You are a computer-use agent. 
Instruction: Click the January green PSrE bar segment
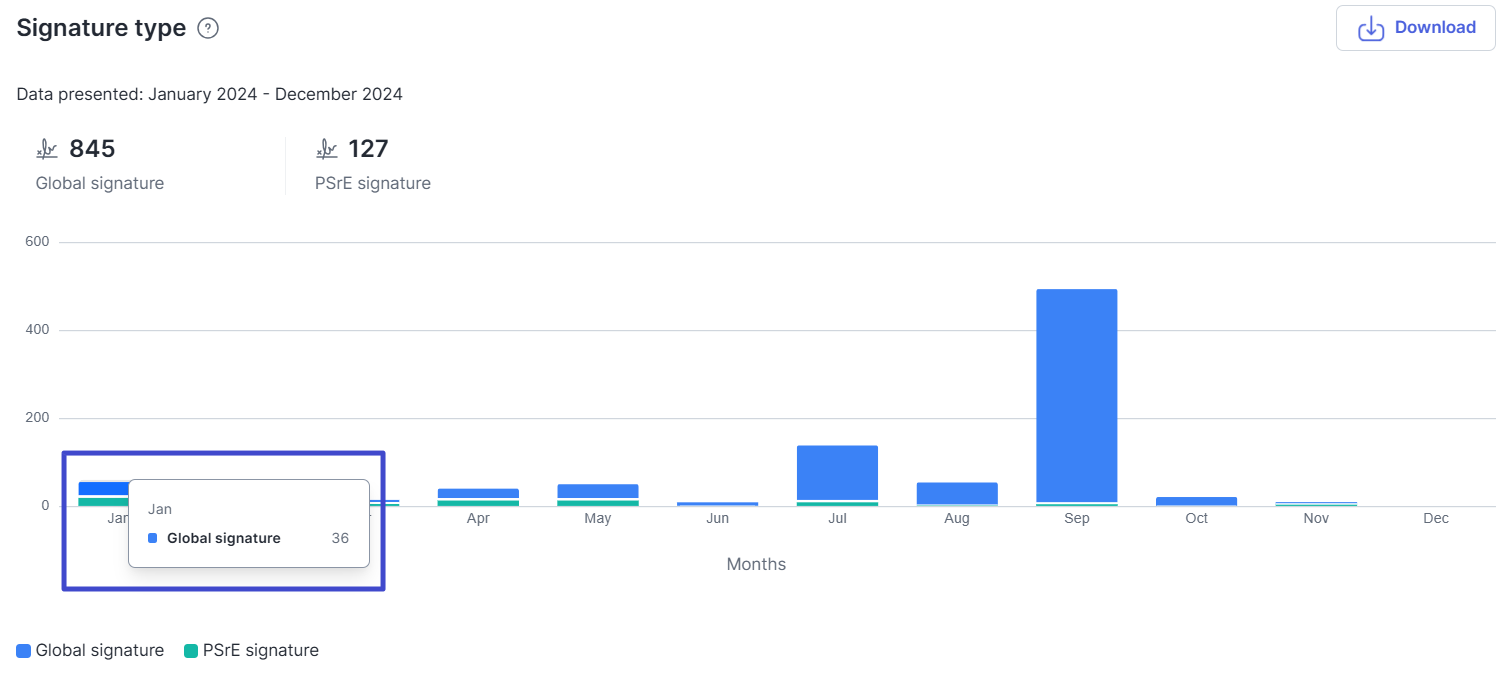coord(100,501)
